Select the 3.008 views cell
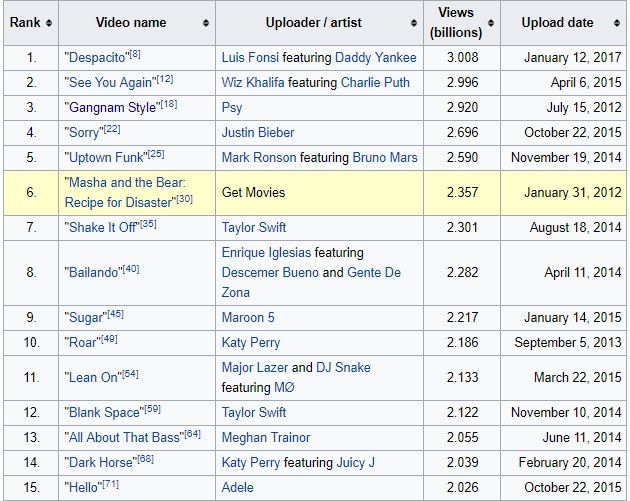 pyautogui.click(x=462, y=58)
